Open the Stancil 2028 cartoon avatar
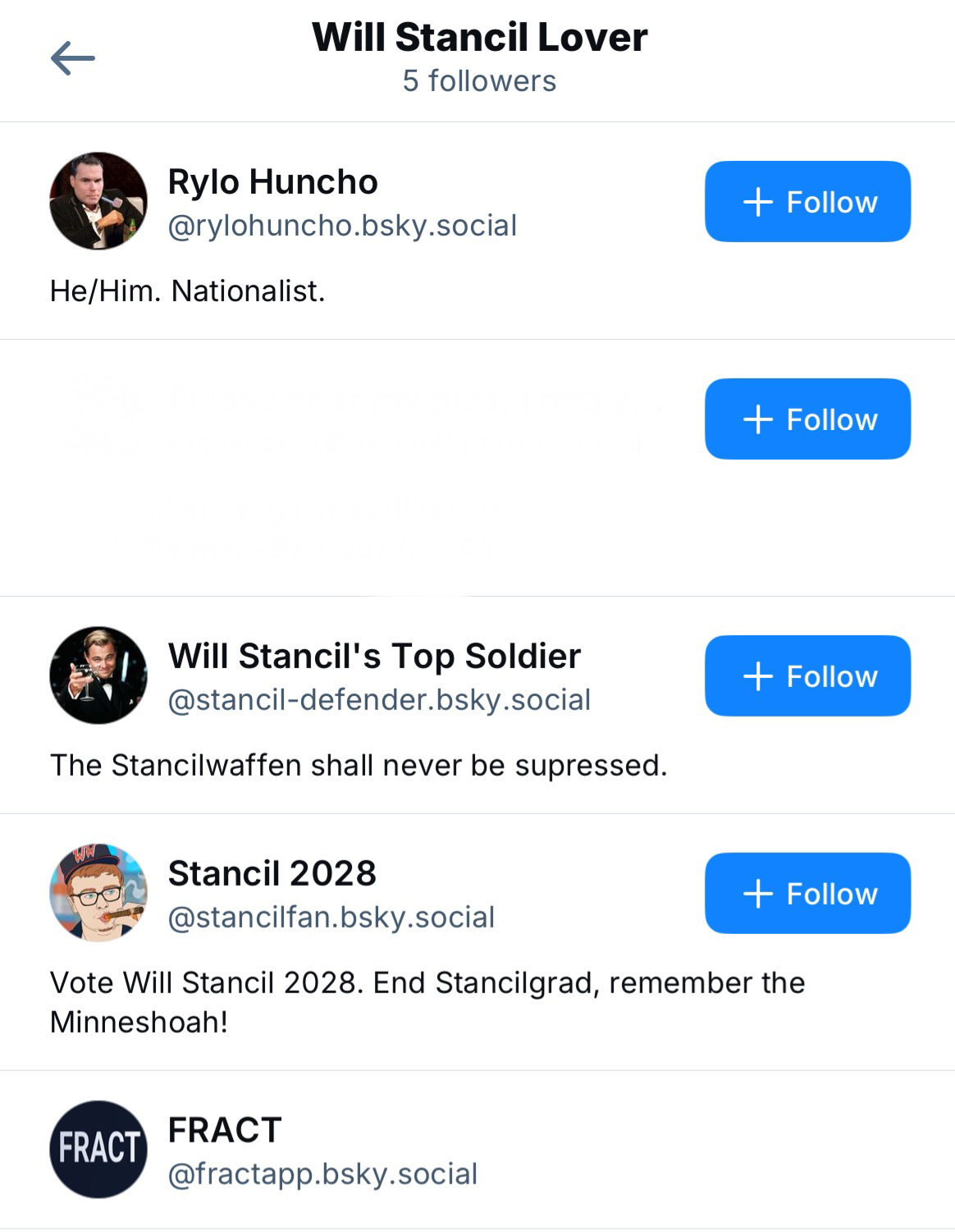 (x=98, y=893)
